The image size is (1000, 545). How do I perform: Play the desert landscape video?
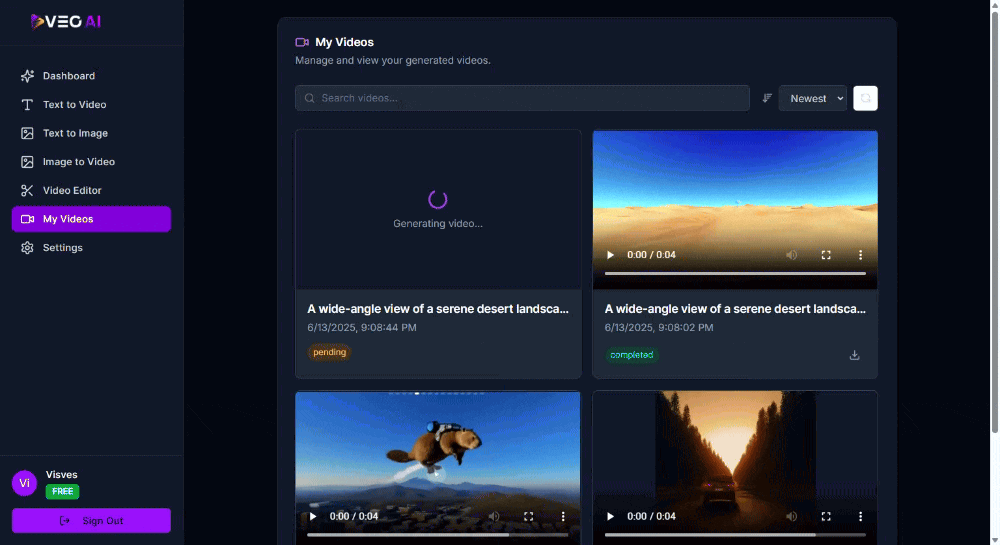pos(610,255)
